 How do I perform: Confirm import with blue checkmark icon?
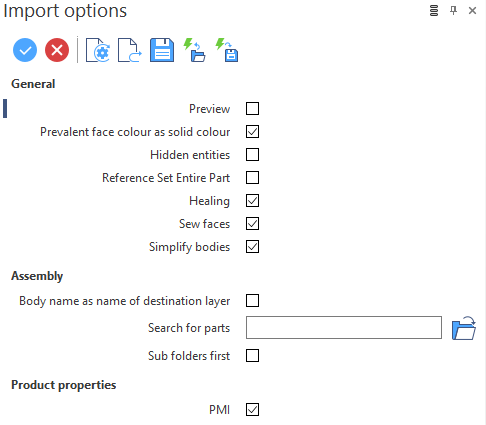25,50
